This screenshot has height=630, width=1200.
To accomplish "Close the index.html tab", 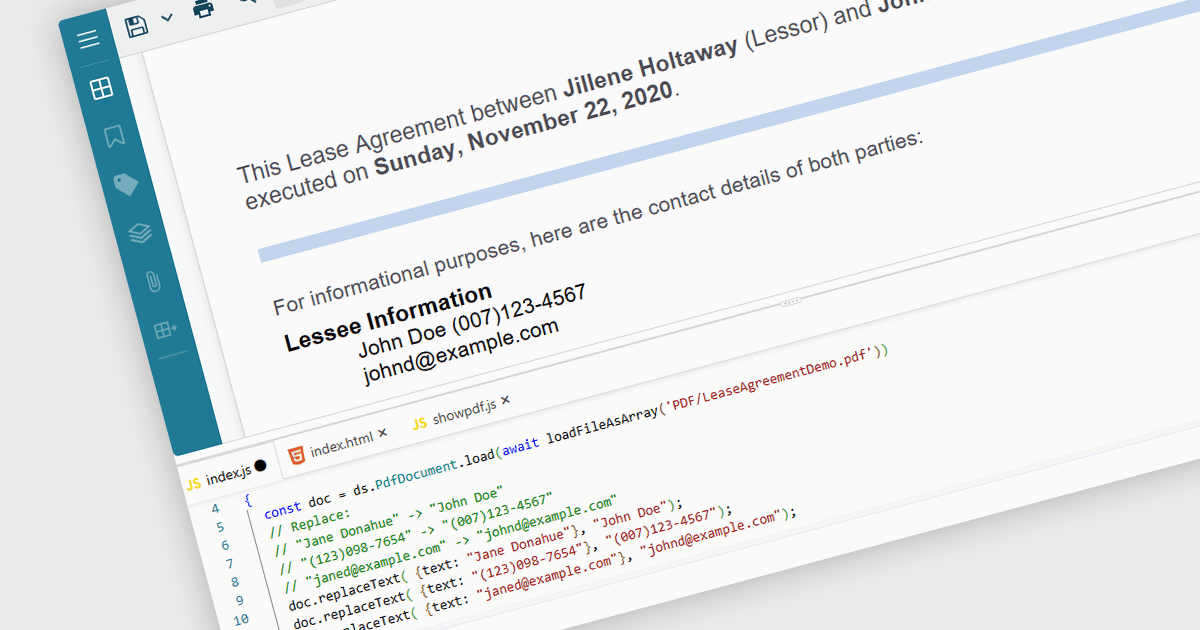I will pyautogui.click(x=382, y=433).
